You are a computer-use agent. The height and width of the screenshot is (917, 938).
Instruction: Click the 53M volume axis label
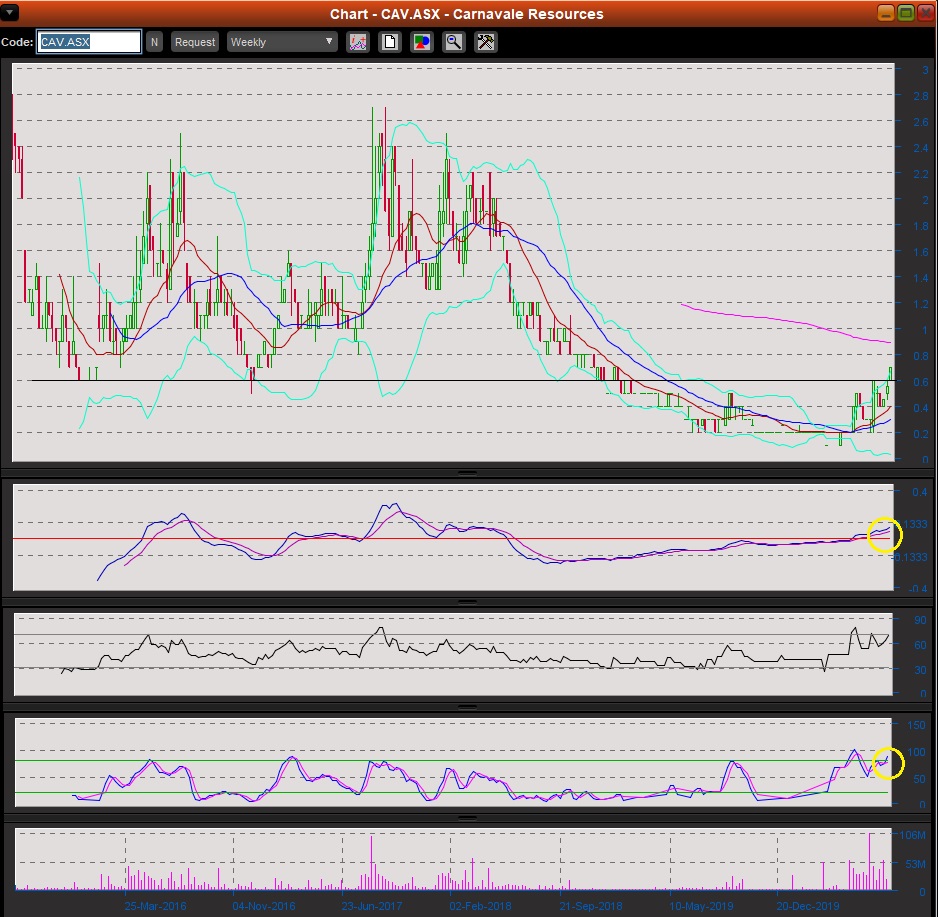(916, 864)
